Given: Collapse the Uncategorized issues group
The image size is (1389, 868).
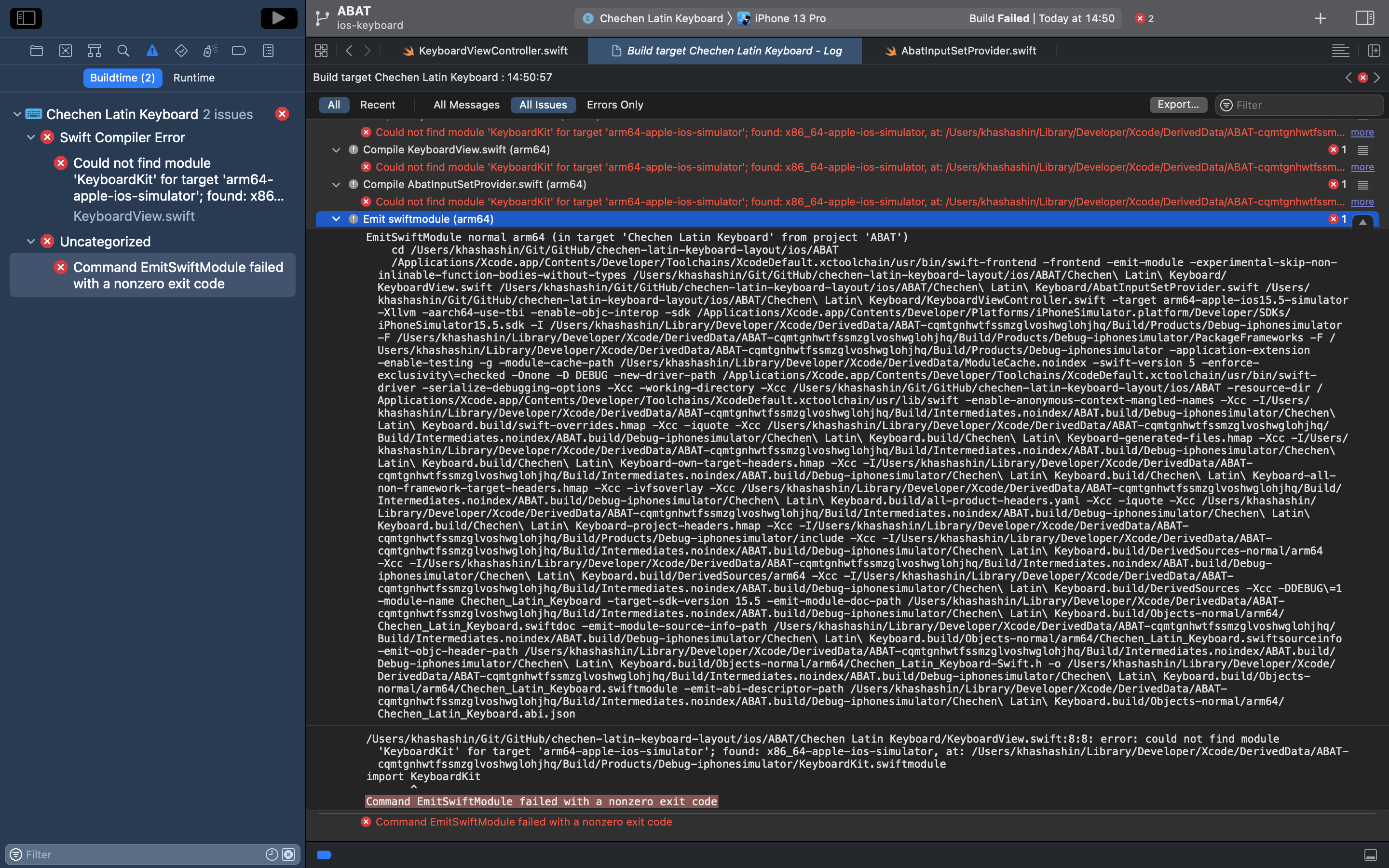Looking at the screenshot, I should (x=31, y=242).
